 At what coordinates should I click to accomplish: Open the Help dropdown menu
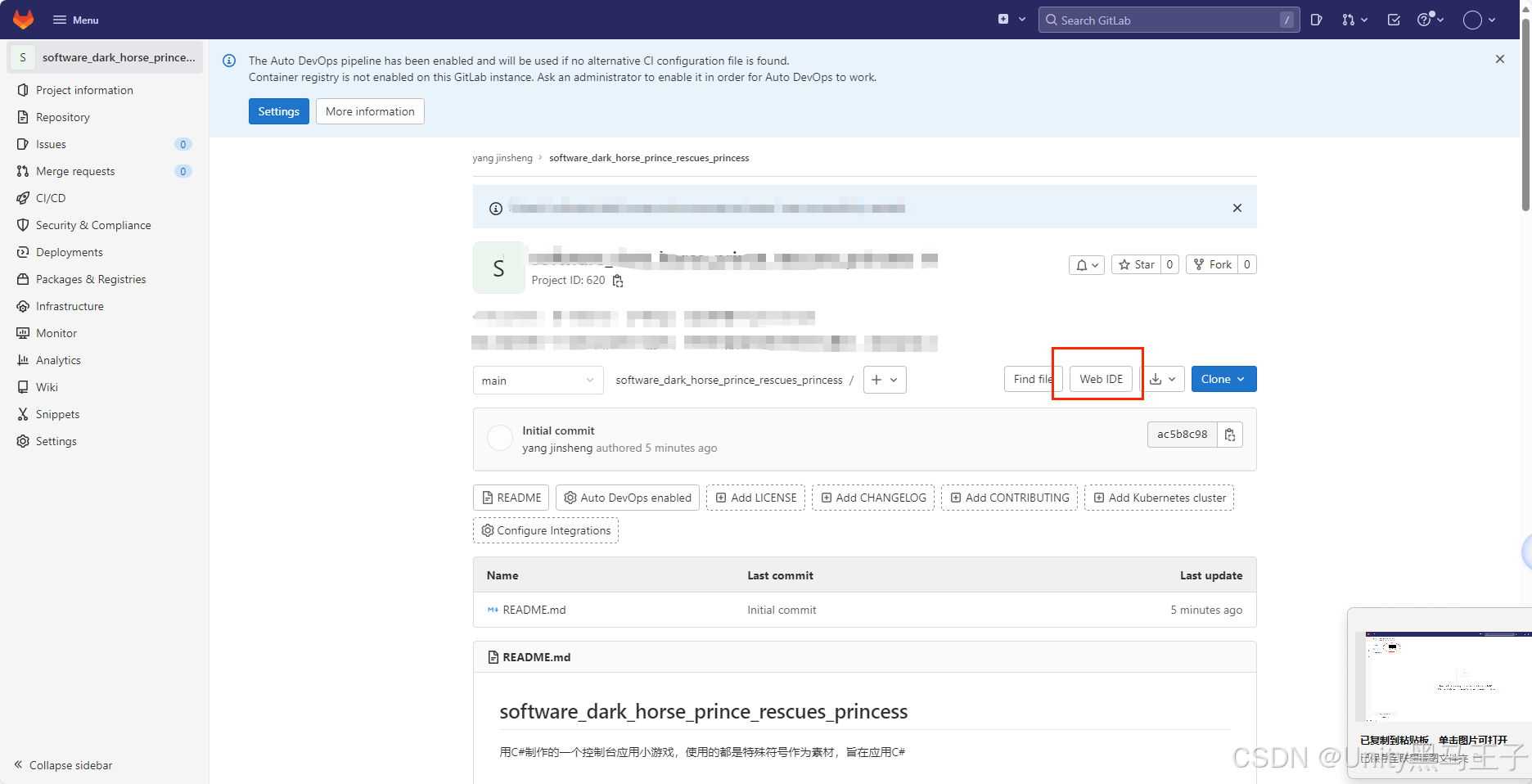point(1431,20)
